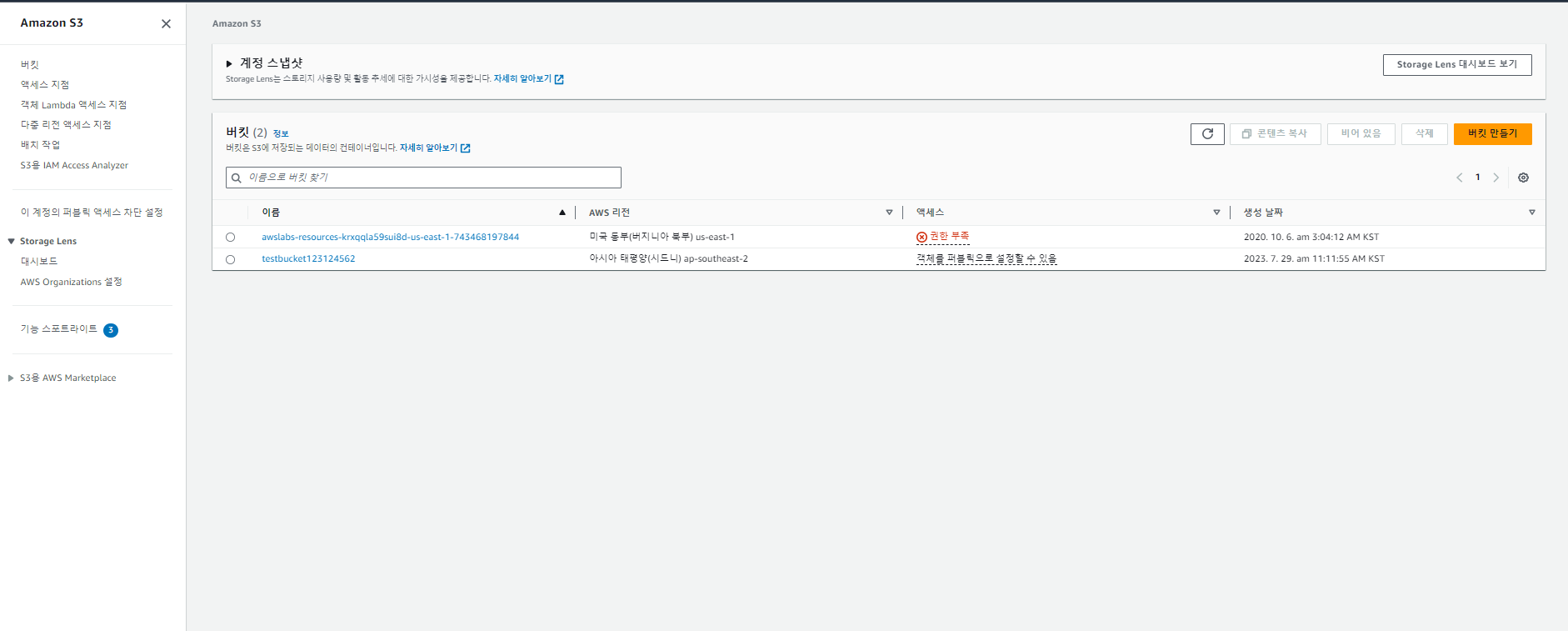1568x631 pixels.
Task: Open 이 계정의 퍼블릭 액세스 차단 설정
Action: (x=92, y=213)
